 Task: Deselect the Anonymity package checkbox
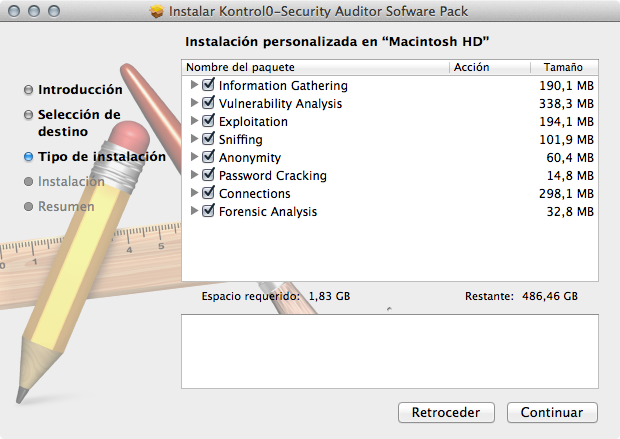coord(208,157)
